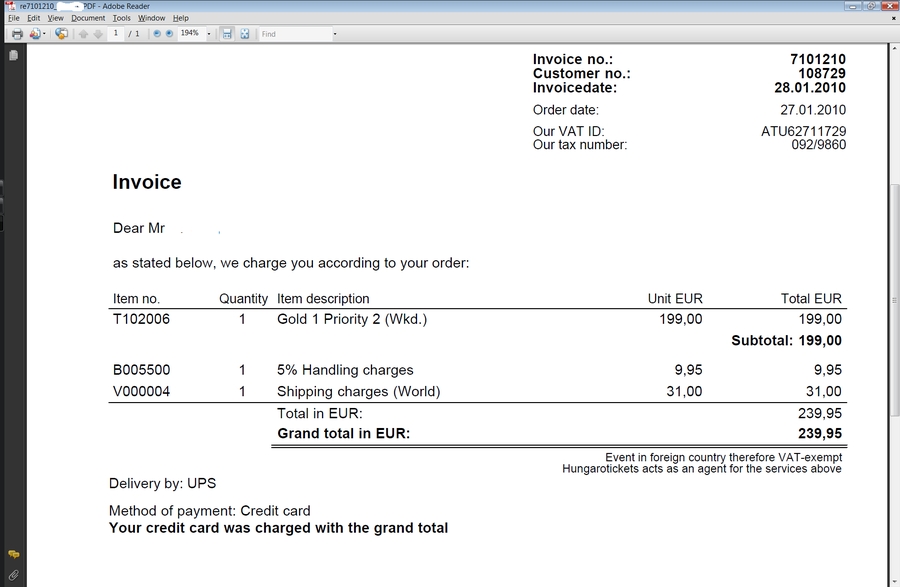Click the Collaborate icon in the toolbar
Image resolution: width=900 pixels, height=587 pixels.
(61, 34)
